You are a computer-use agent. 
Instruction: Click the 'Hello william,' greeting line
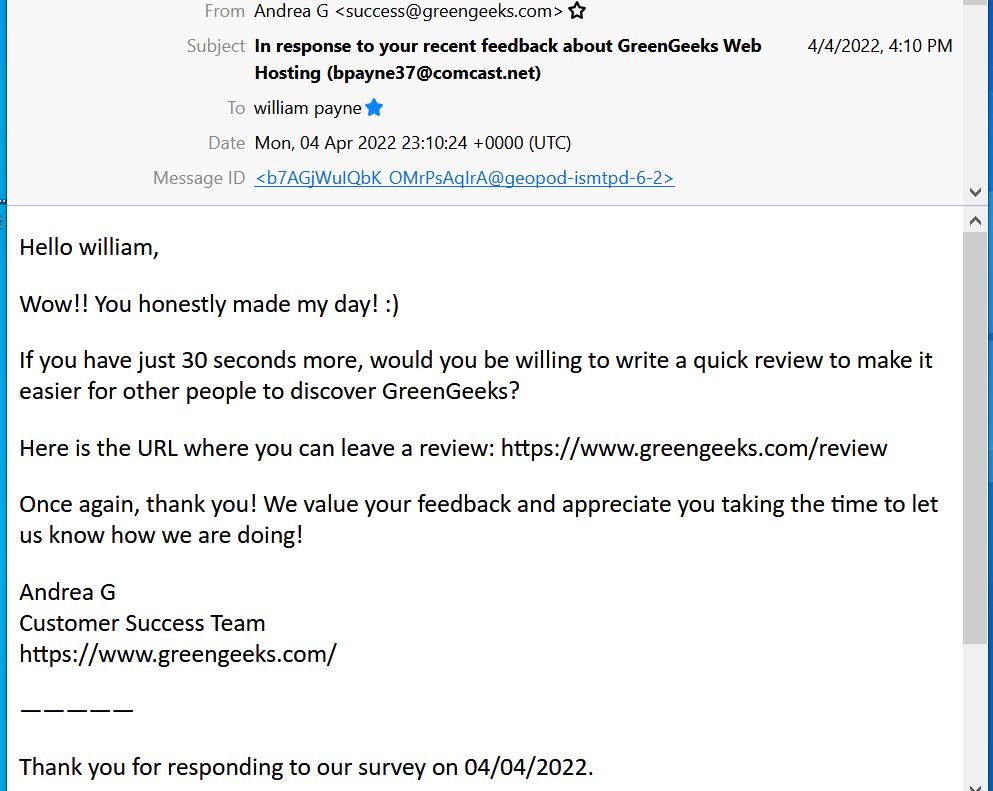pos(89,248)
